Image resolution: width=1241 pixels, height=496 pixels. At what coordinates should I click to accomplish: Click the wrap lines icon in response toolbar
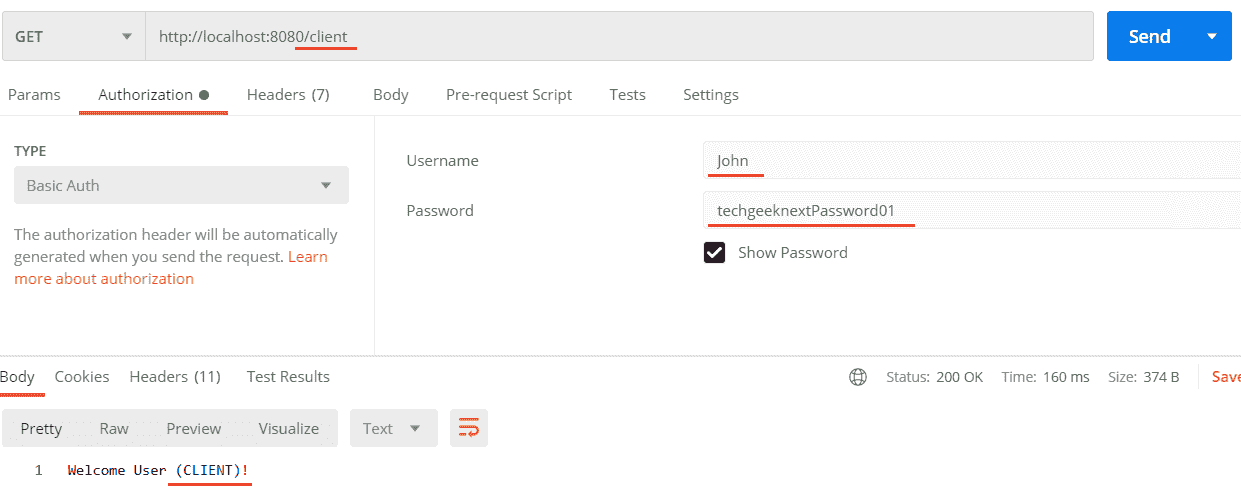pyautogui.click(x=468, y=428)
